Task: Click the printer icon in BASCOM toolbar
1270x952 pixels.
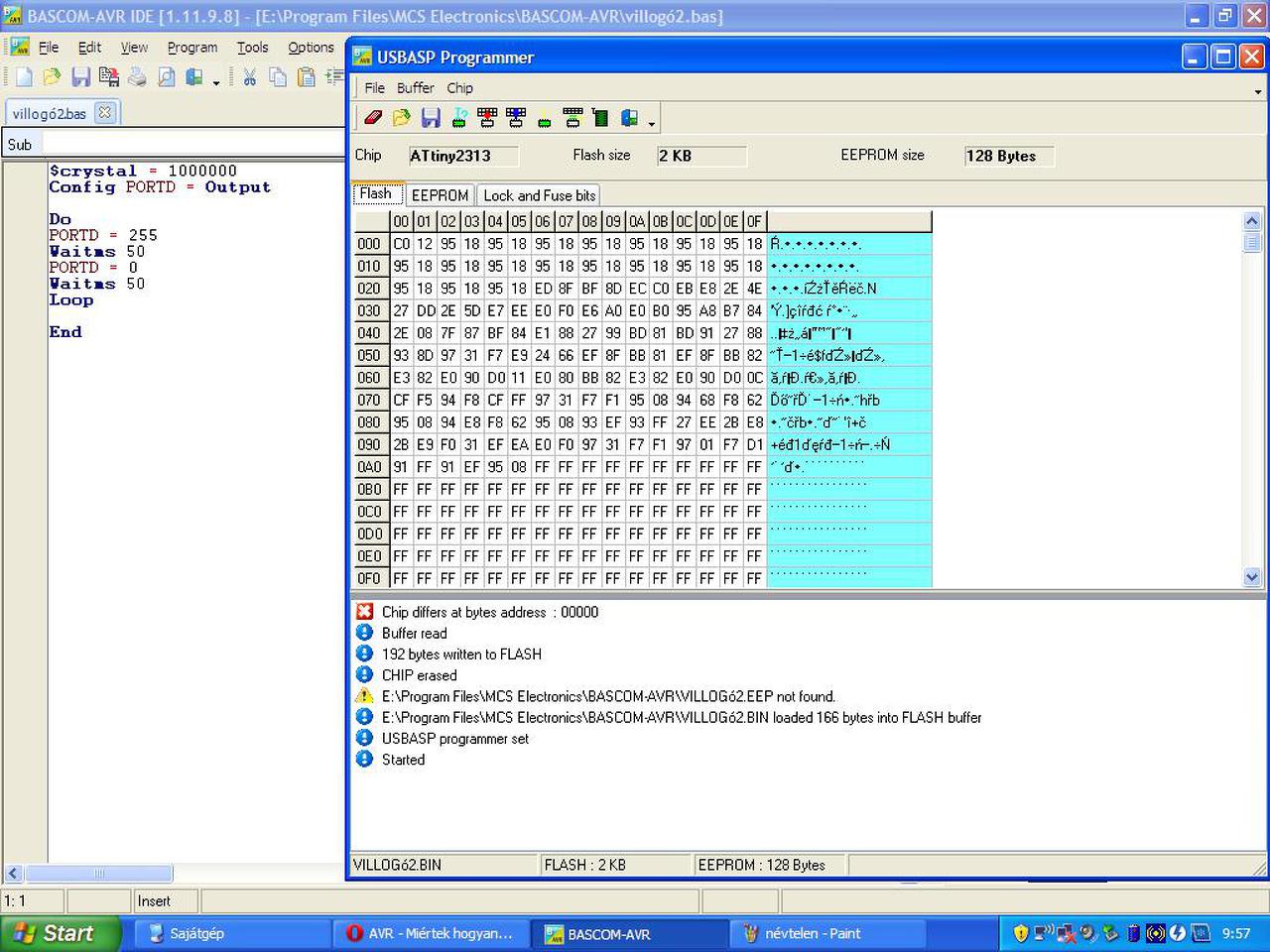Action: point(138,77)
